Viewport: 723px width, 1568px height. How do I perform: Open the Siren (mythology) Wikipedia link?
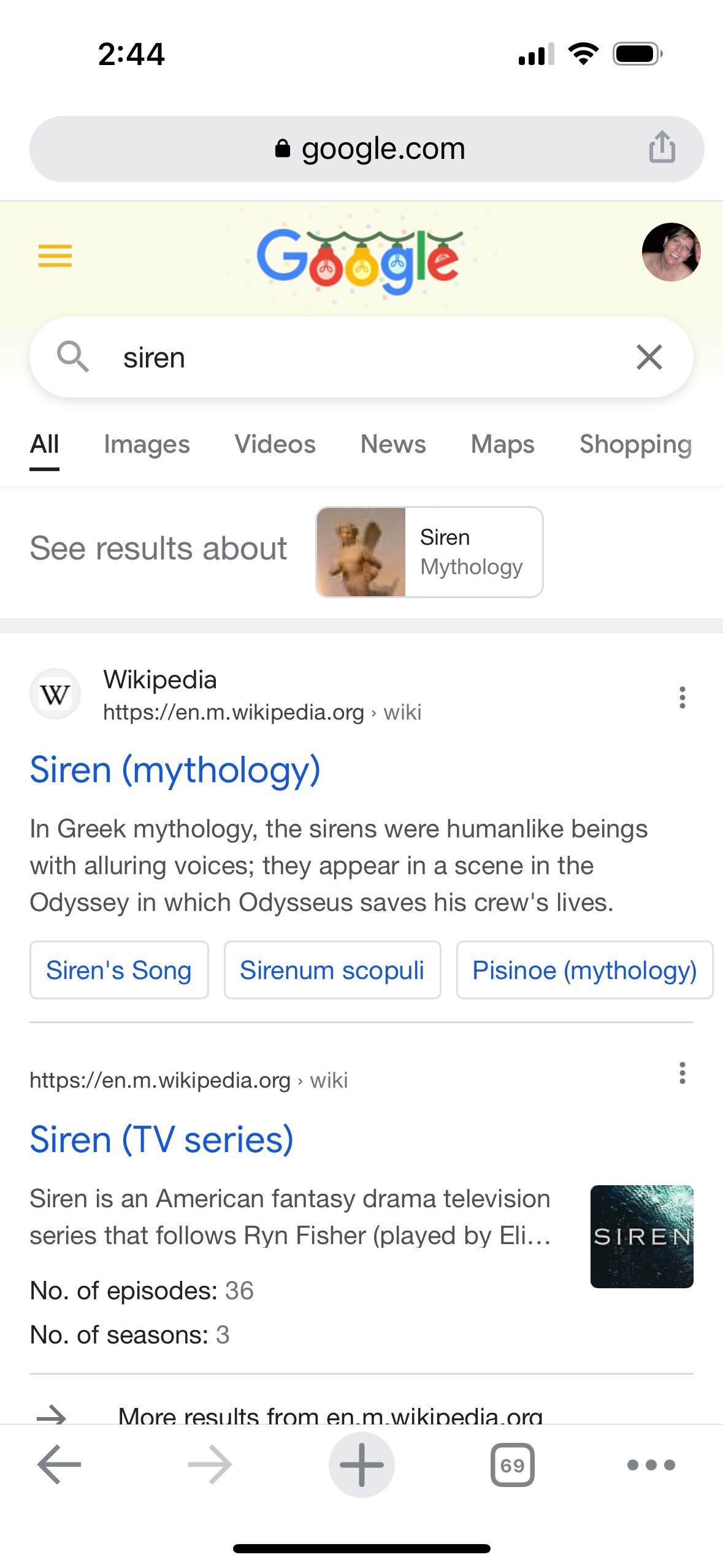click(175, 769)
